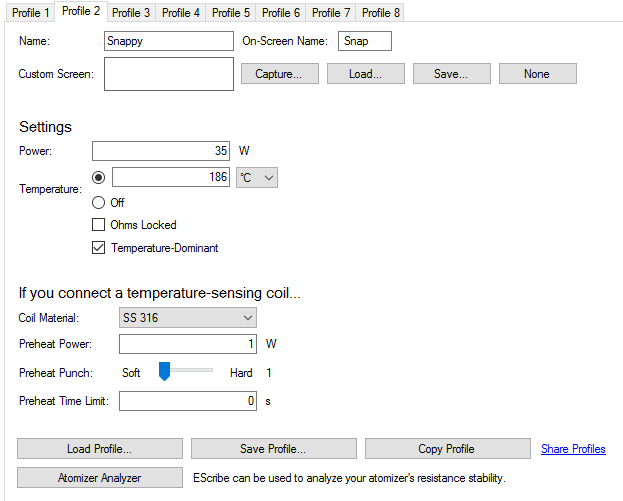Follow the Share Profiles link
This screenshot has height=501, width=623.
click(x=573, y=449)
